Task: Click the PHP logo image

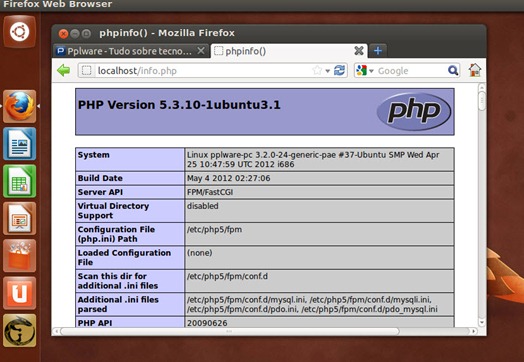Action: (x=414, y=111)
